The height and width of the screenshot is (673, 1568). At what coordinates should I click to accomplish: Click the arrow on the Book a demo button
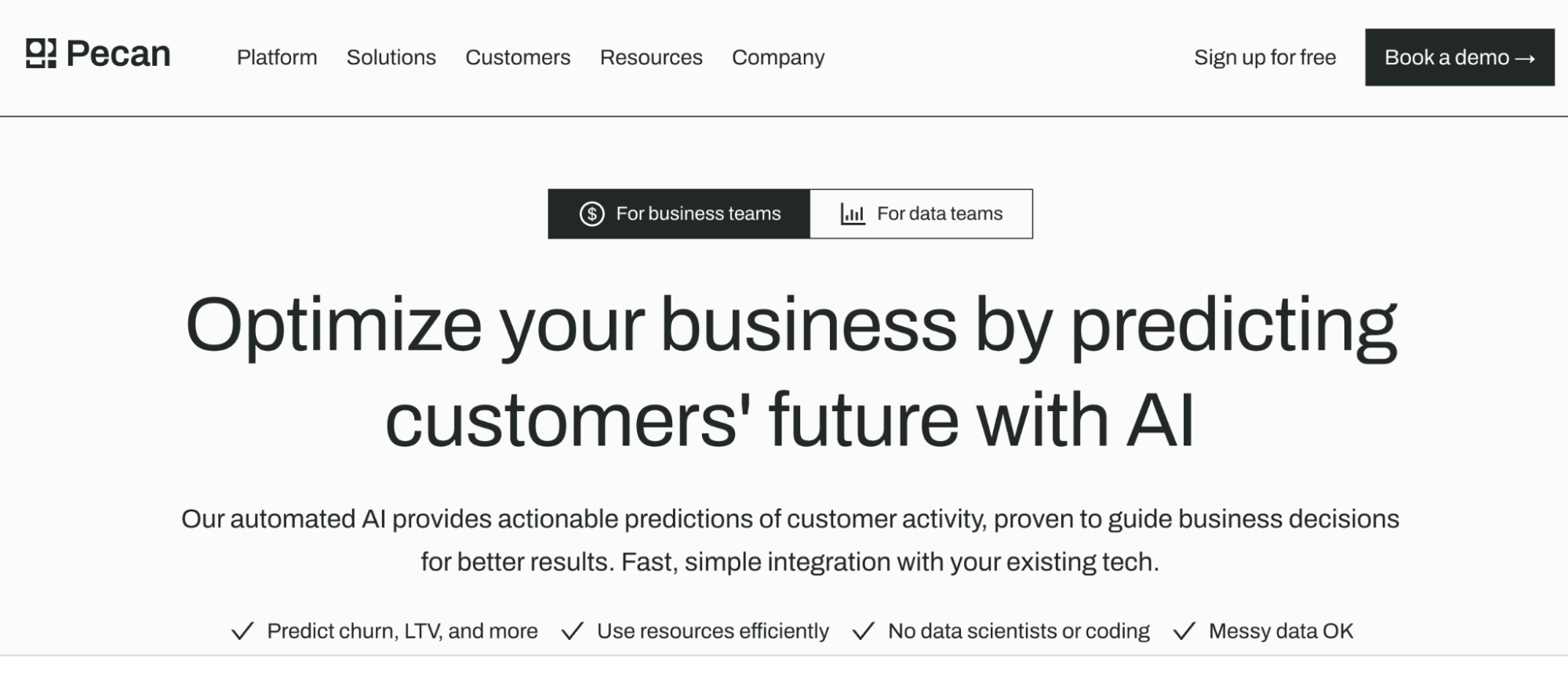click(1525, 58)
